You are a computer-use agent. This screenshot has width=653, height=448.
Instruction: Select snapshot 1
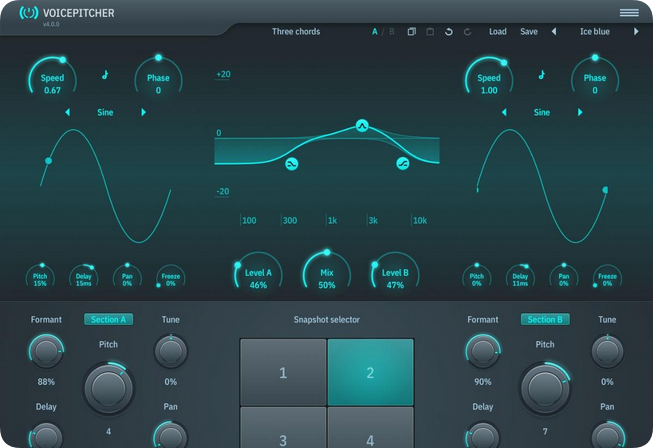pos(283,372)
